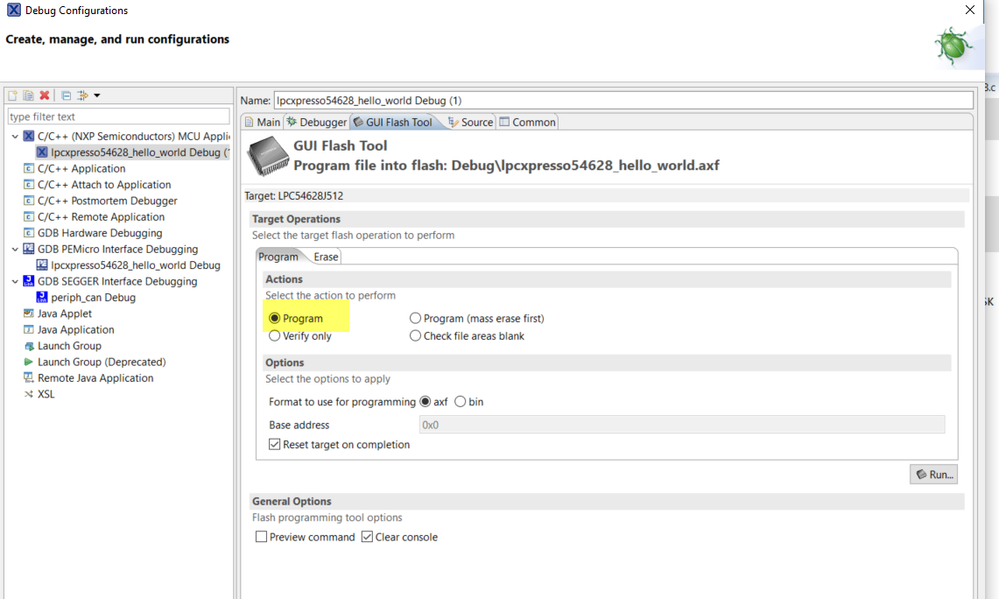Click the New launch configuration icon
Viewport: 999px width, 599px height.
coord(13,96)
